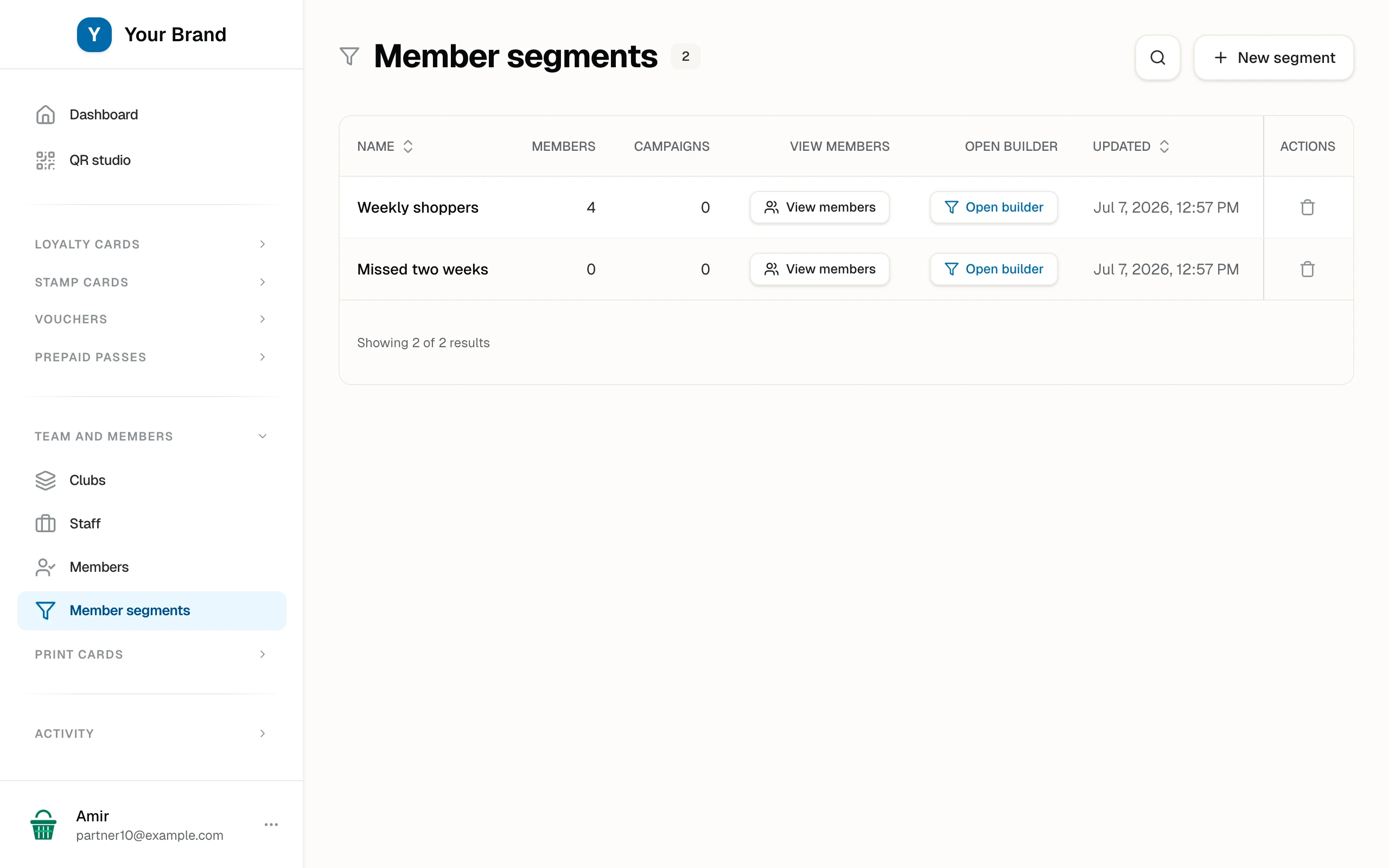This screenshot has height=868, width=1389.
Task: Click trash icon for Missed two weeks
Action: [x=1307, y=269]
